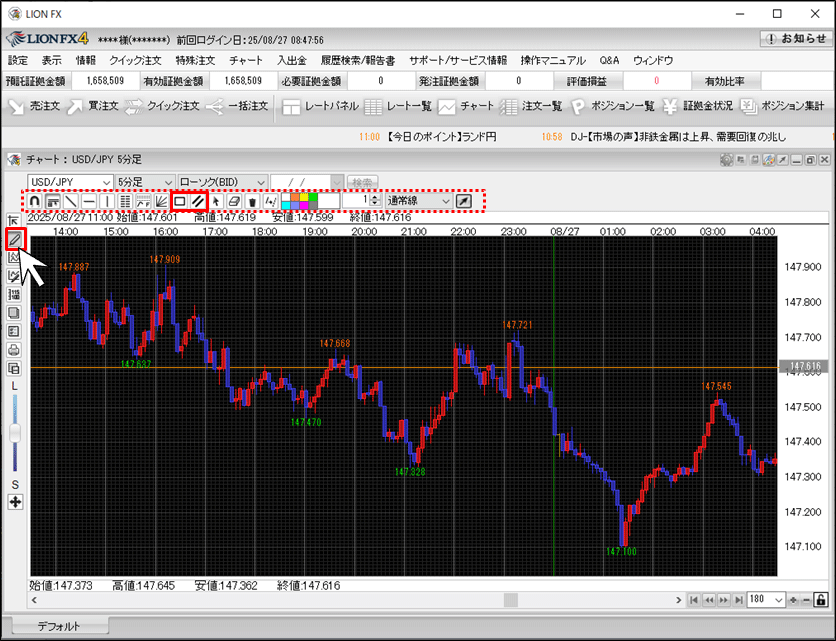Open the レートパネル rate panel

click(x=320, y=106)
